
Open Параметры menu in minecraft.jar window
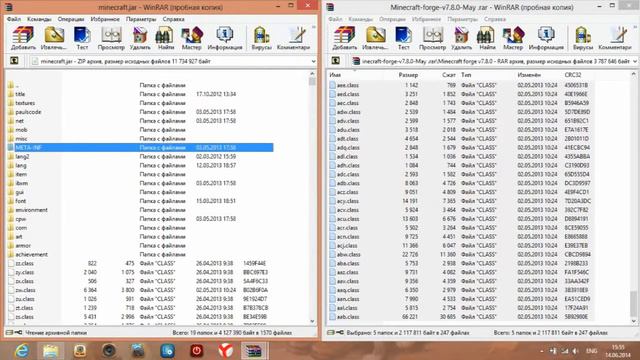point(141,19)
